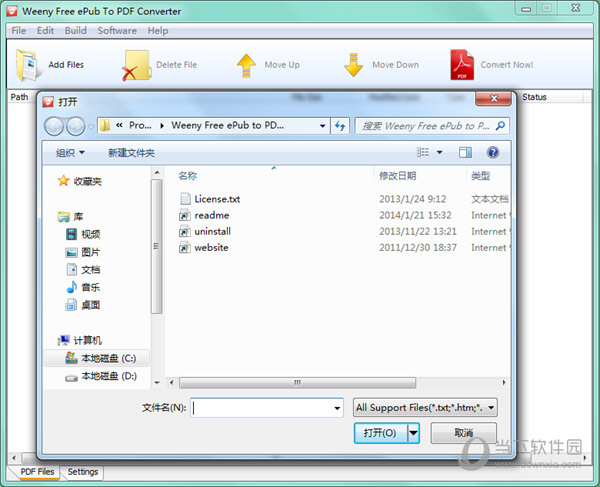This screenshot has width=600, height=487.
Task: Sort by 类型 type column header
Action: click(x=481, y=176)
